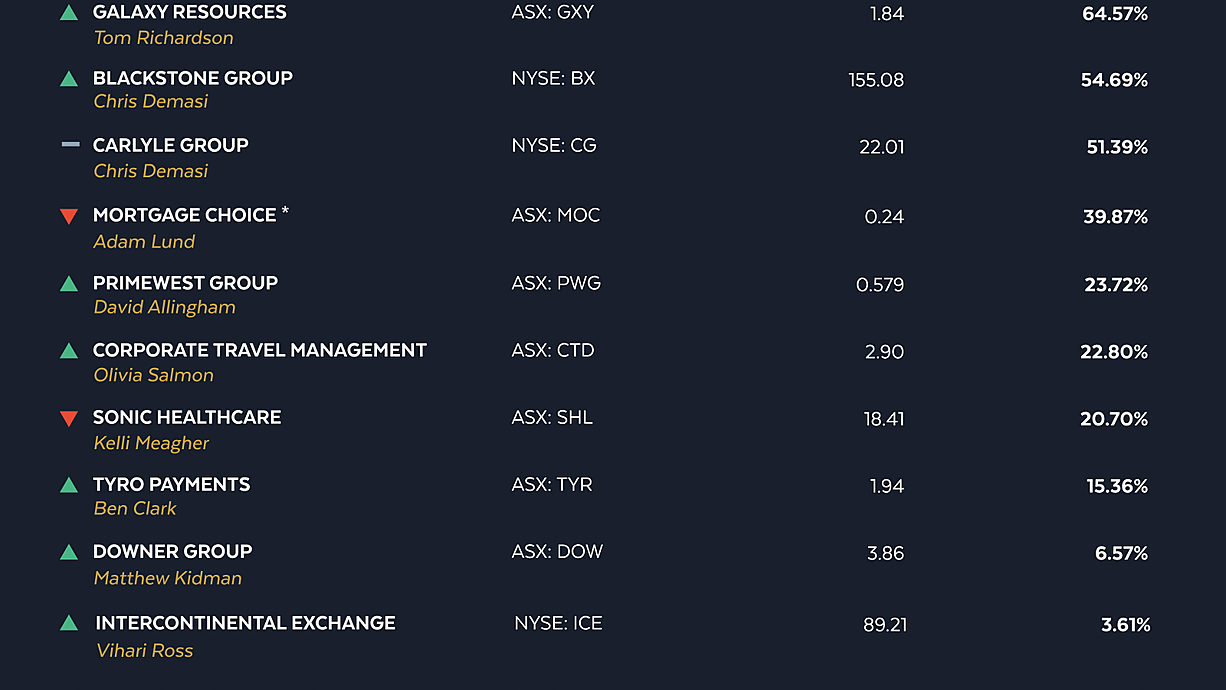Click green up arrow beside Intercontinental Exchange

pyautogui.click(x=69, y=623)
